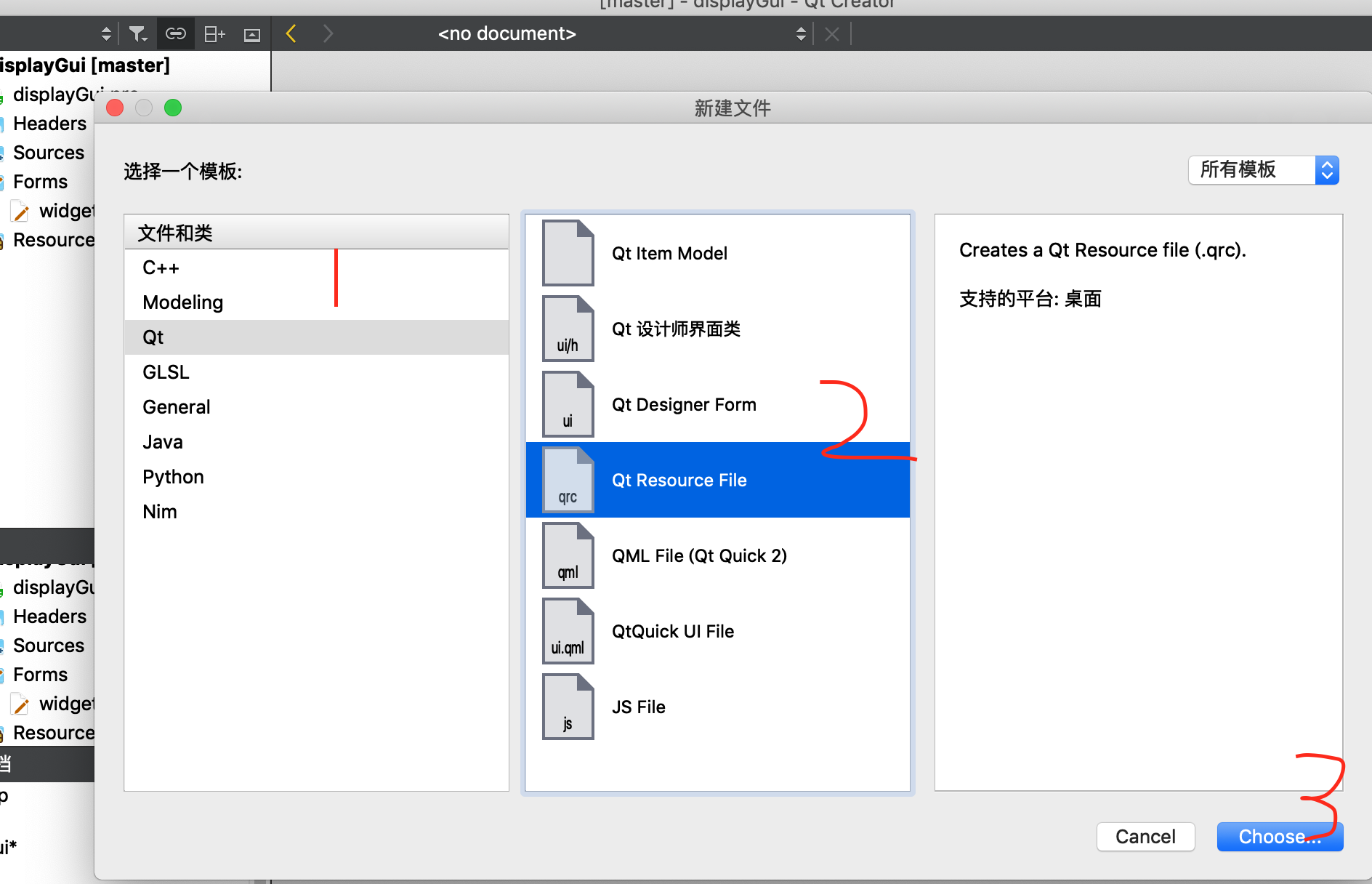Toggle synchronize with editor link icon

[176, 33]
